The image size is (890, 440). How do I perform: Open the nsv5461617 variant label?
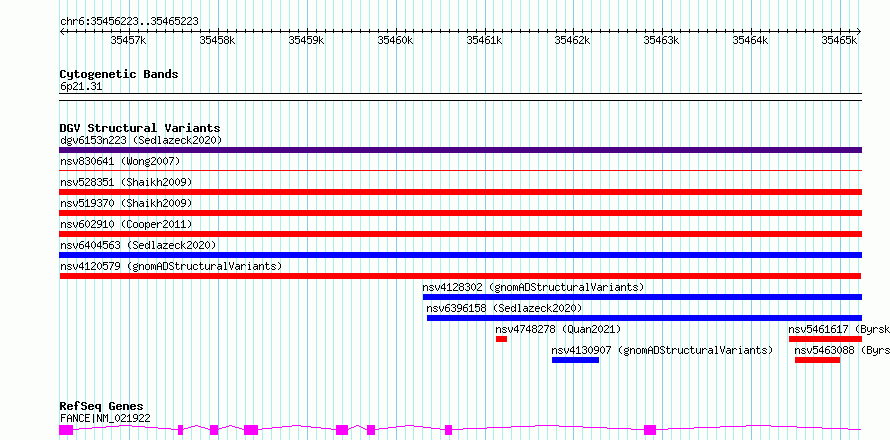click(x=839, y=329)
